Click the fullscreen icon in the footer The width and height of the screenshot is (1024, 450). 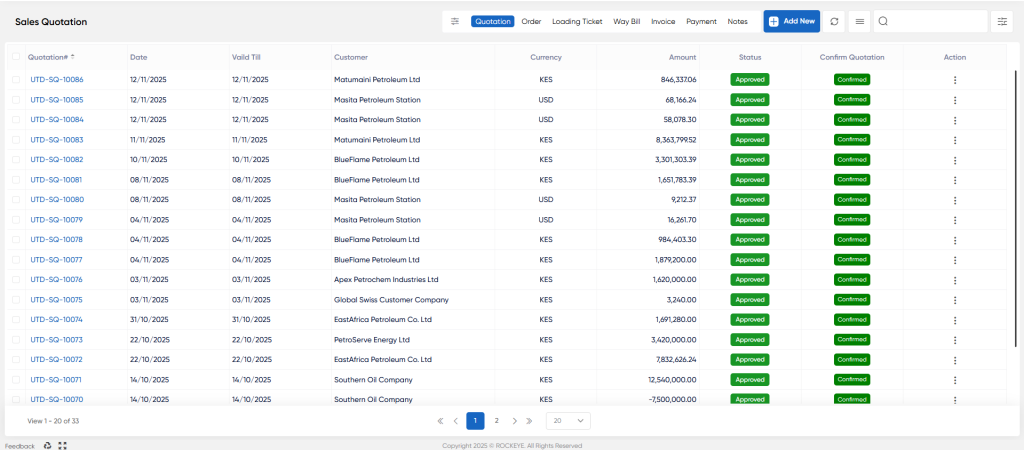(x=63, y=446)
